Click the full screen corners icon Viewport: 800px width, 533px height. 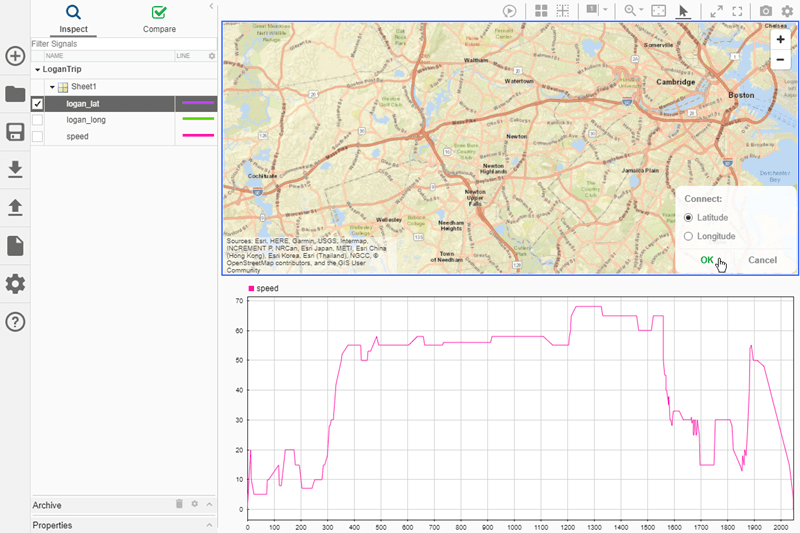[737, 11]
